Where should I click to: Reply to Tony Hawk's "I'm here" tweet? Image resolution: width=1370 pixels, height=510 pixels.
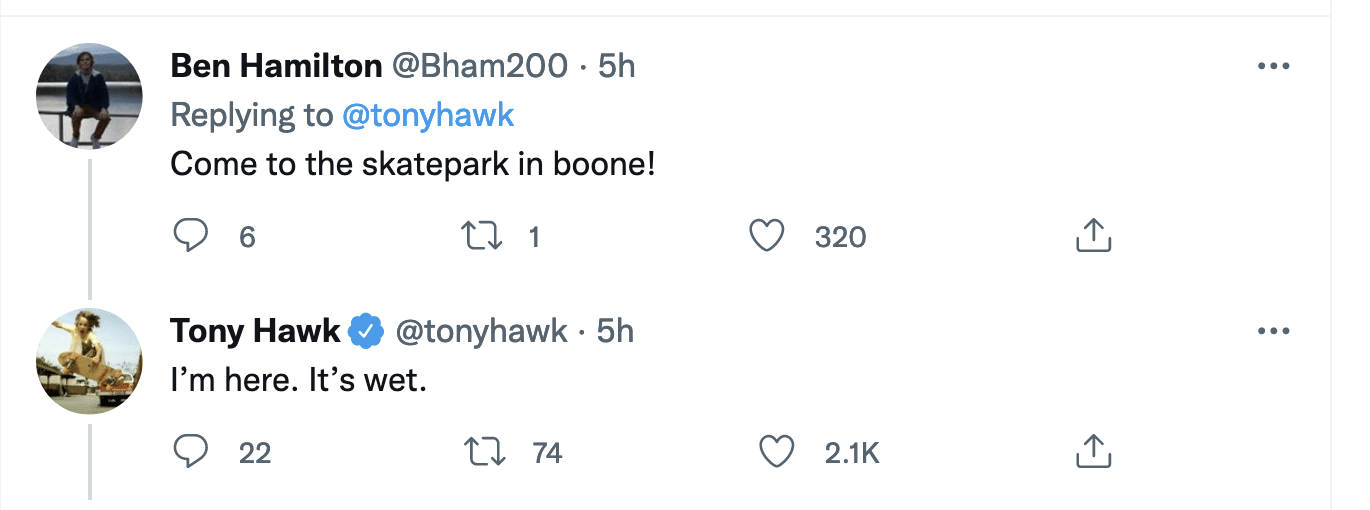[x=190, y=452]
